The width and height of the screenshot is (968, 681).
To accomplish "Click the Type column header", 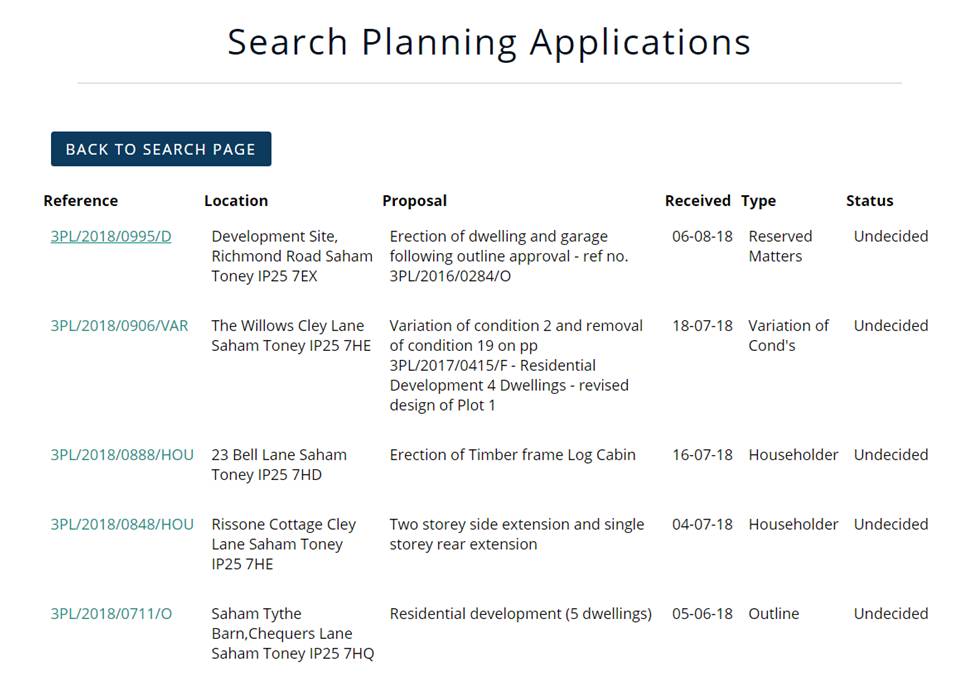I will tap(759, 201).
